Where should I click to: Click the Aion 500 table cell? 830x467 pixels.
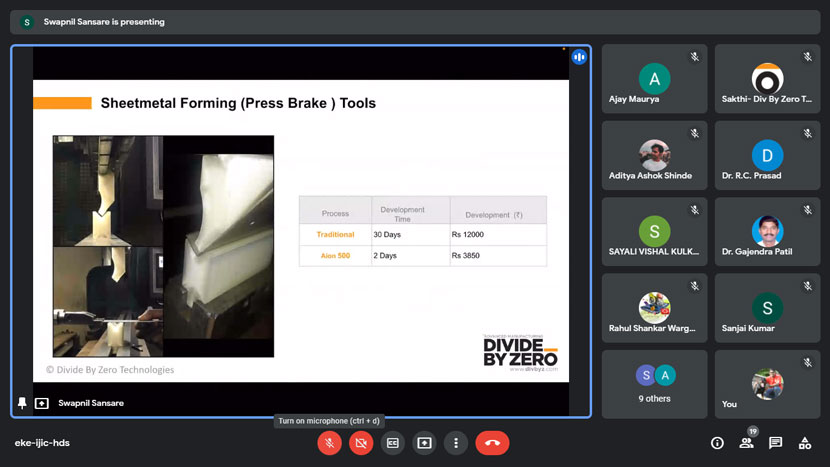(x=335, y=256)
